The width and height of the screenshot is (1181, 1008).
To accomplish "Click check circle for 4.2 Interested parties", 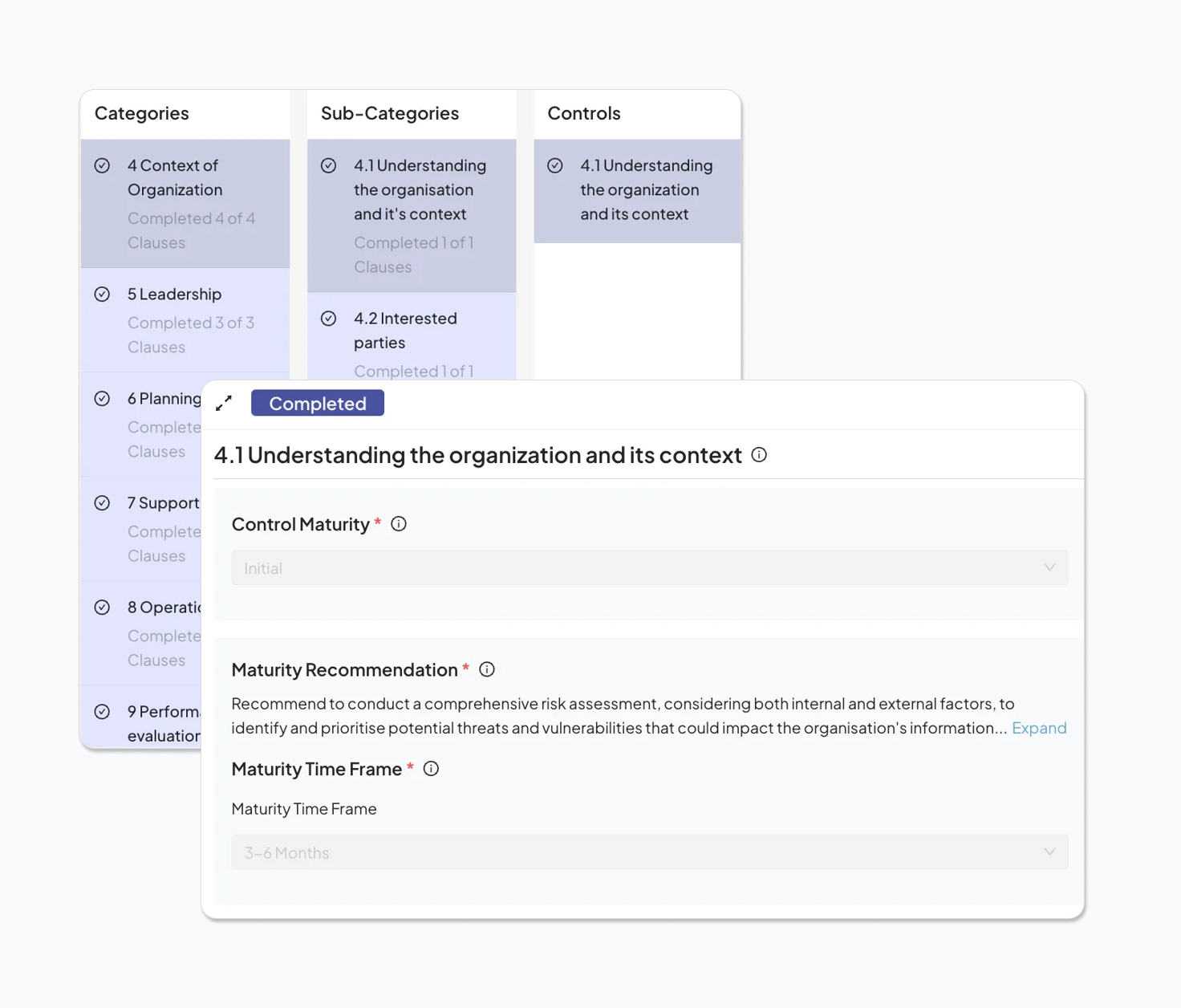I will [x=329, y=318].
